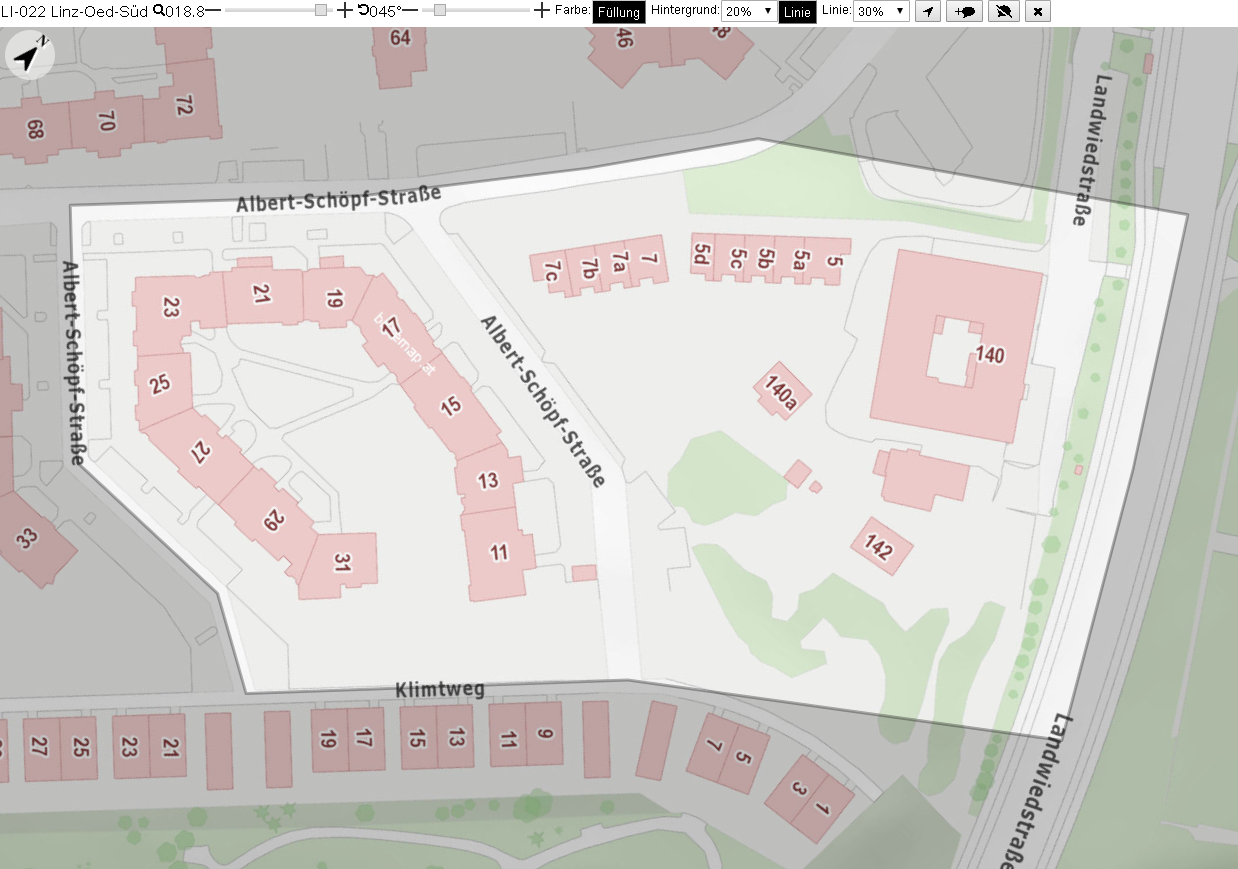The image size is (1238, 869).
Task: Click the rotation minus sign
Action: click(x=410, y=11)
